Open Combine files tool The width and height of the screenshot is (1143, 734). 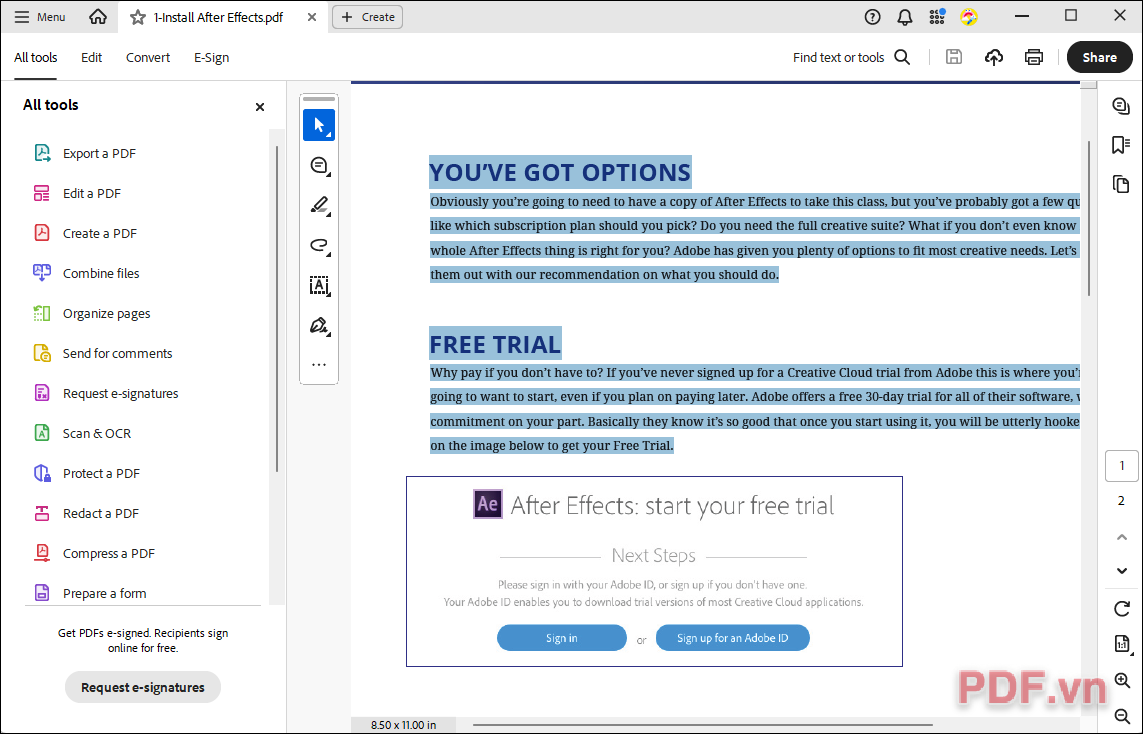(x=86, y=273)
